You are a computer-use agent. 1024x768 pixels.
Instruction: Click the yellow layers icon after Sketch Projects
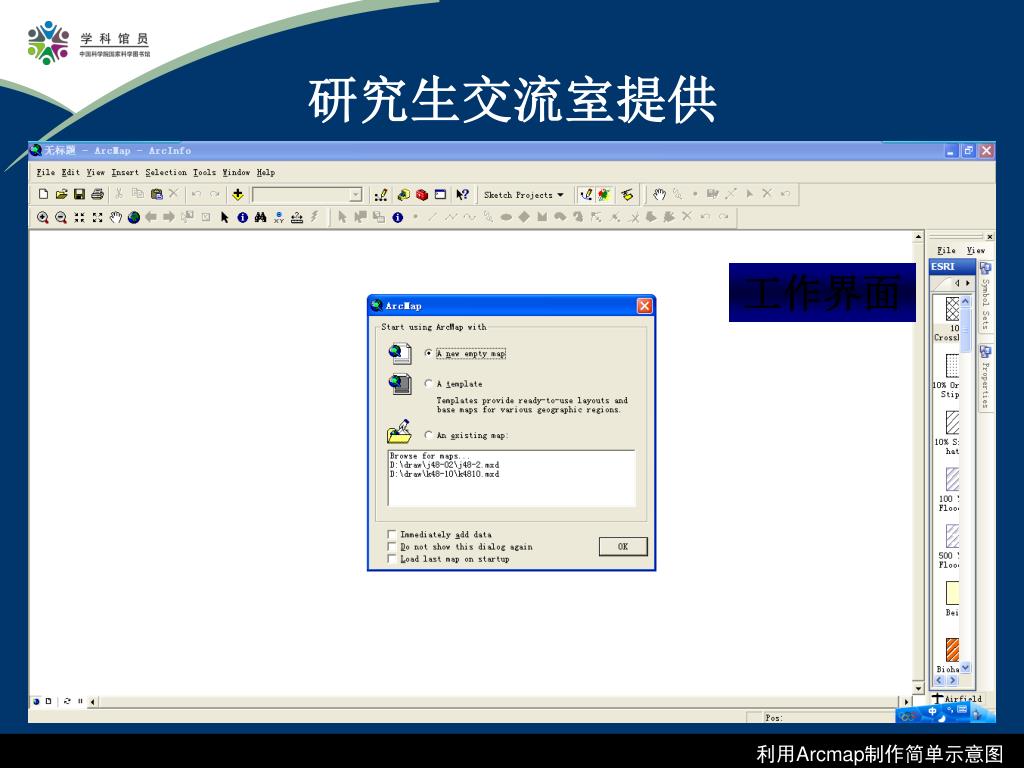pyautogui.click(x=627, y=195)
